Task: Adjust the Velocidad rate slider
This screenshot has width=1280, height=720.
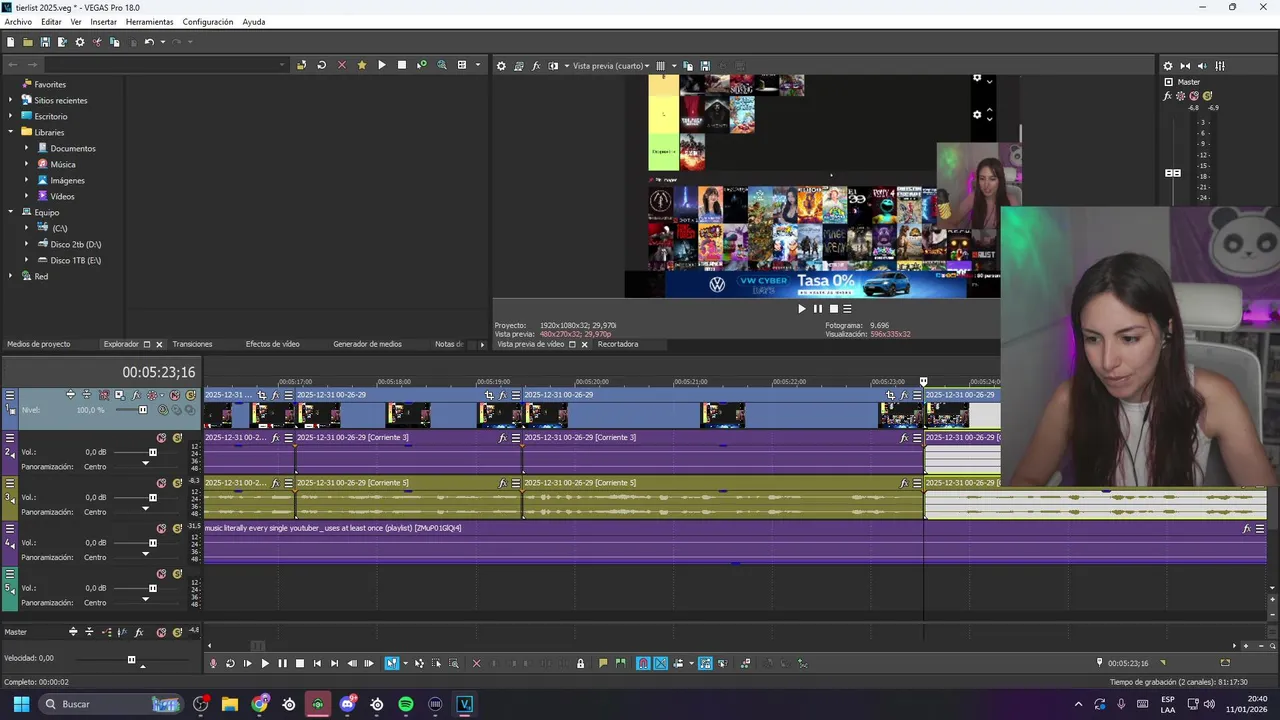Action: (131, 659)
